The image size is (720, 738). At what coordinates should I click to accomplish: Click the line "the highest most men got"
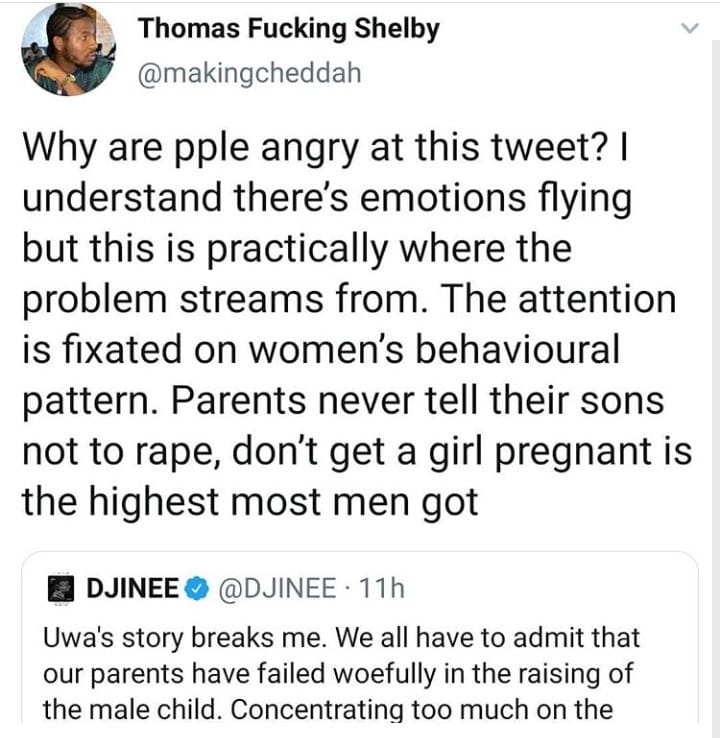[x=250, y=501]
